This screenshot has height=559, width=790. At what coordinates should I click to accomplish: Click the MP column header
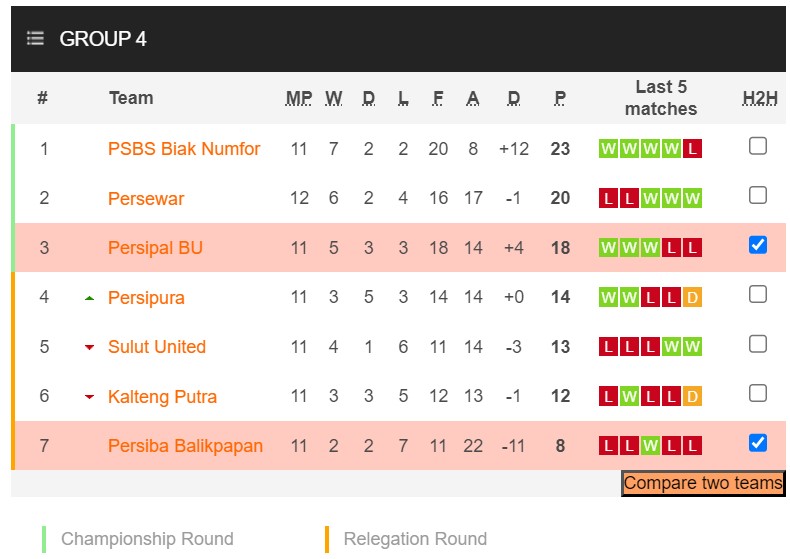(x=299, y=98)
